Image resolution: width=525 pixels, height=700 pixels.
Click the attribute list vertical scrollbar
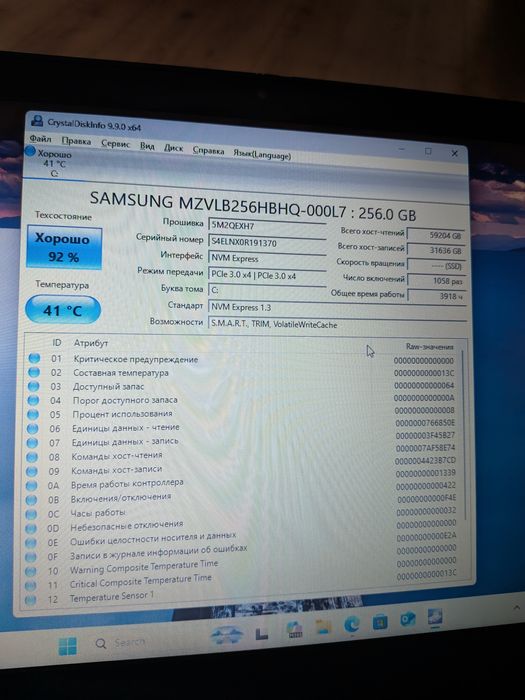pyautogui.click(x=463, y=435)
